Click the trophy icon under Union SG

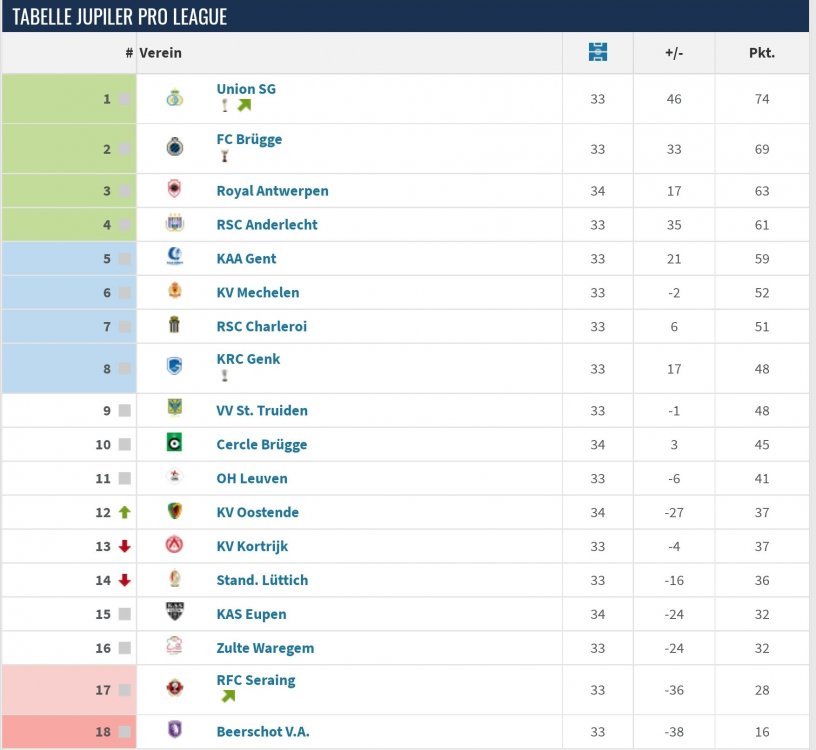coord(225,106)
